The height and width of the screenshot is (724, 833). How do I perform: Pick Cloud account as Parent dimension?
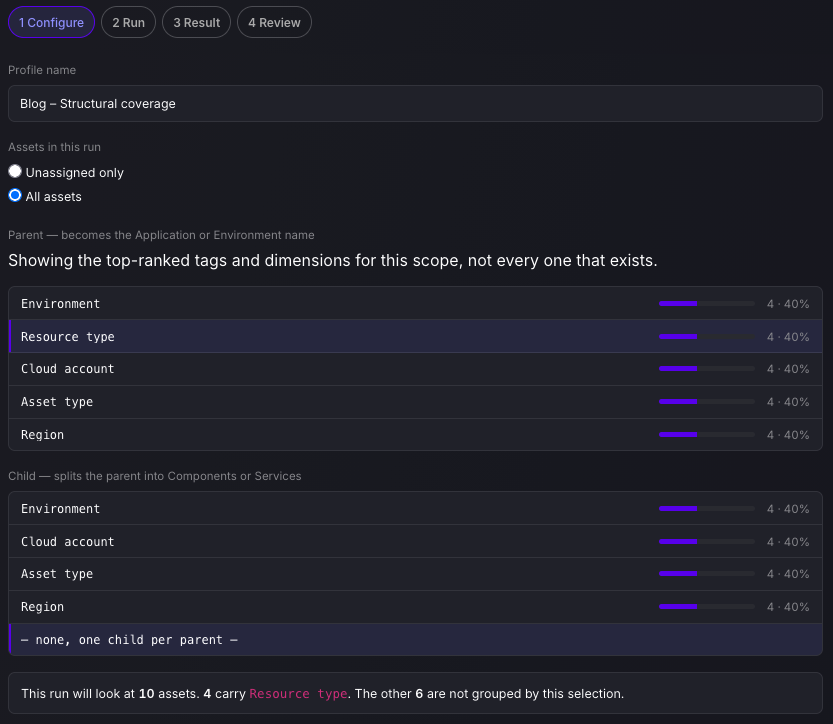click(415, 369)
